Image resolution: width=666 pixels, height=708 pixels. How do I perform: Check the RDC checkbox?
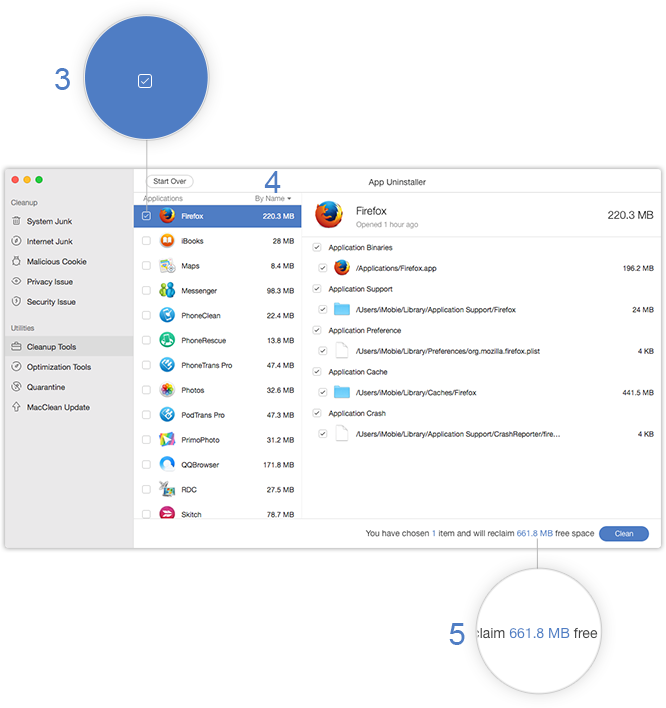(146, 489)
